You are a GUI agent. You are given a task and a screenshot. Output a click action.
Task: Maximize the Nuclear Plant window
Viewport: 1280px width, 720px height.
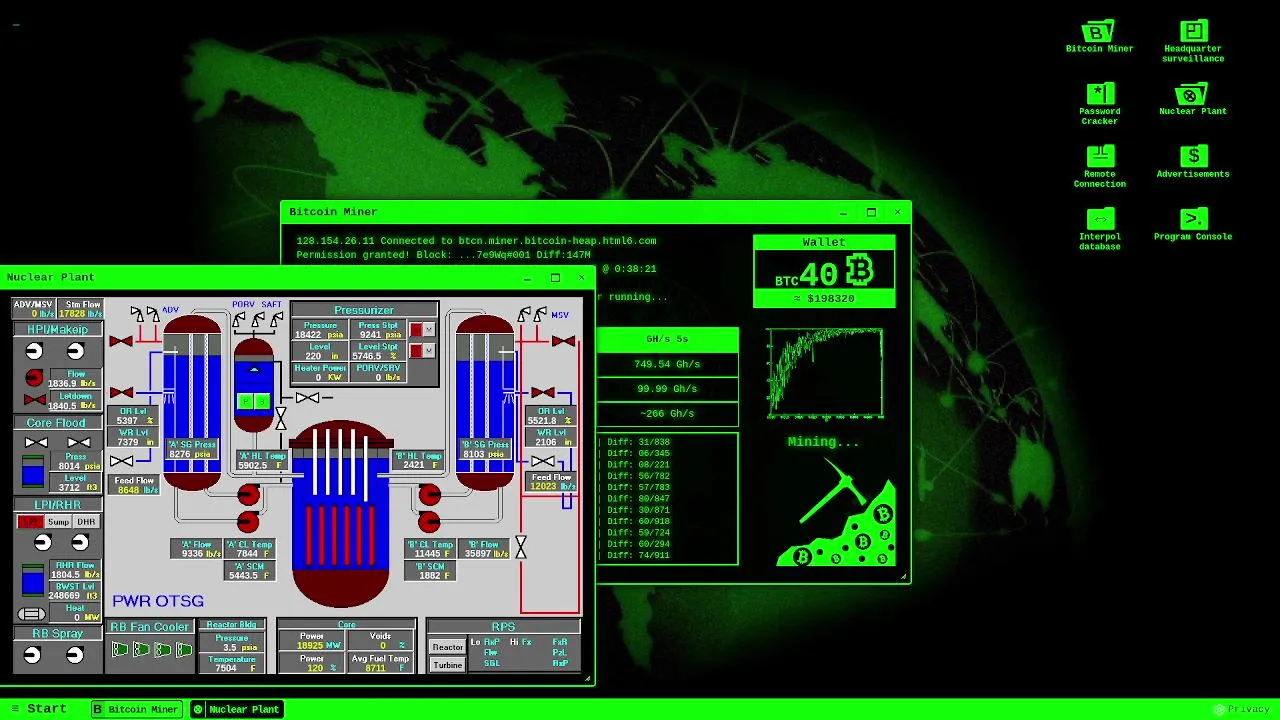[555, 277]
